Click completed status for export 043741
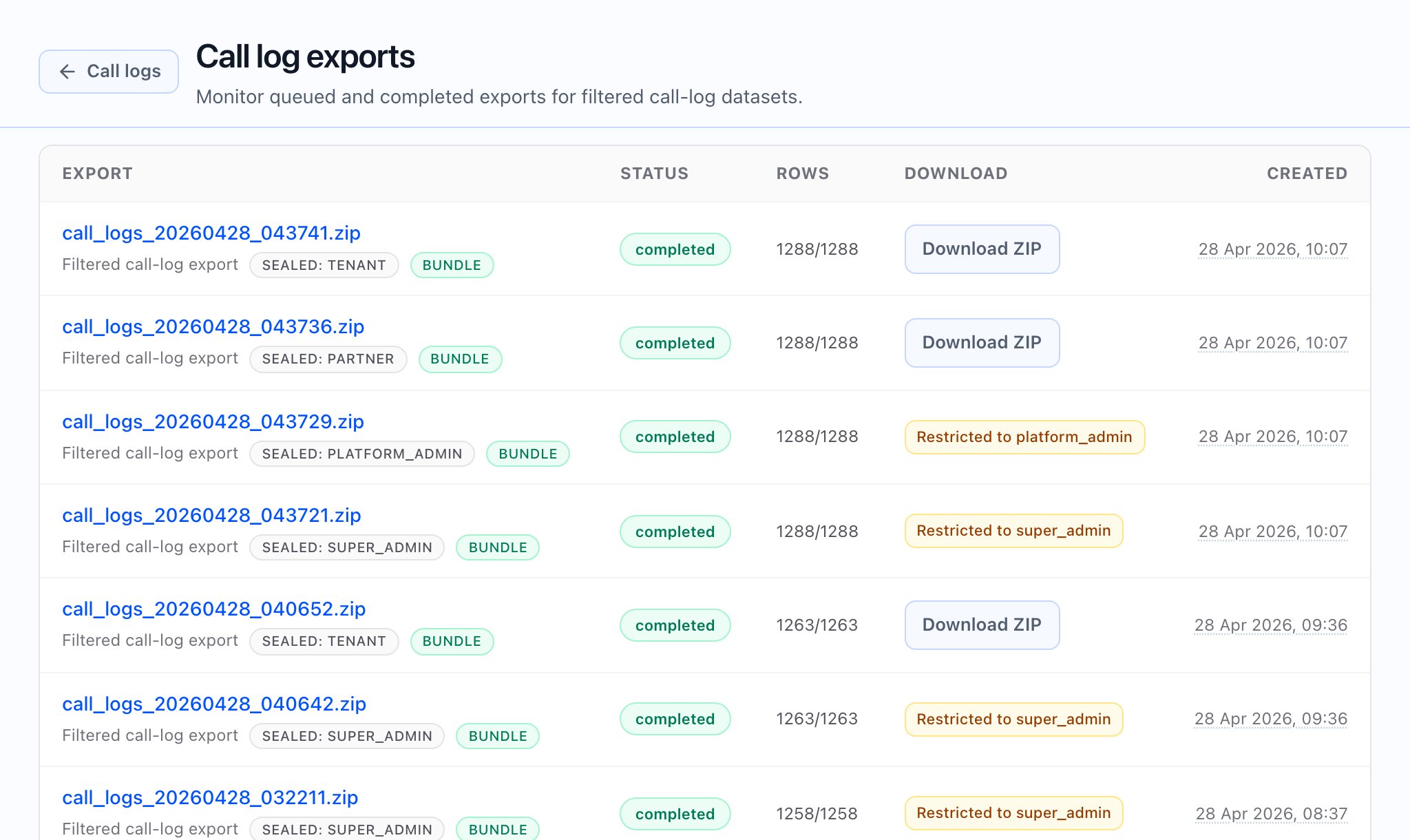 click(675, 249)
